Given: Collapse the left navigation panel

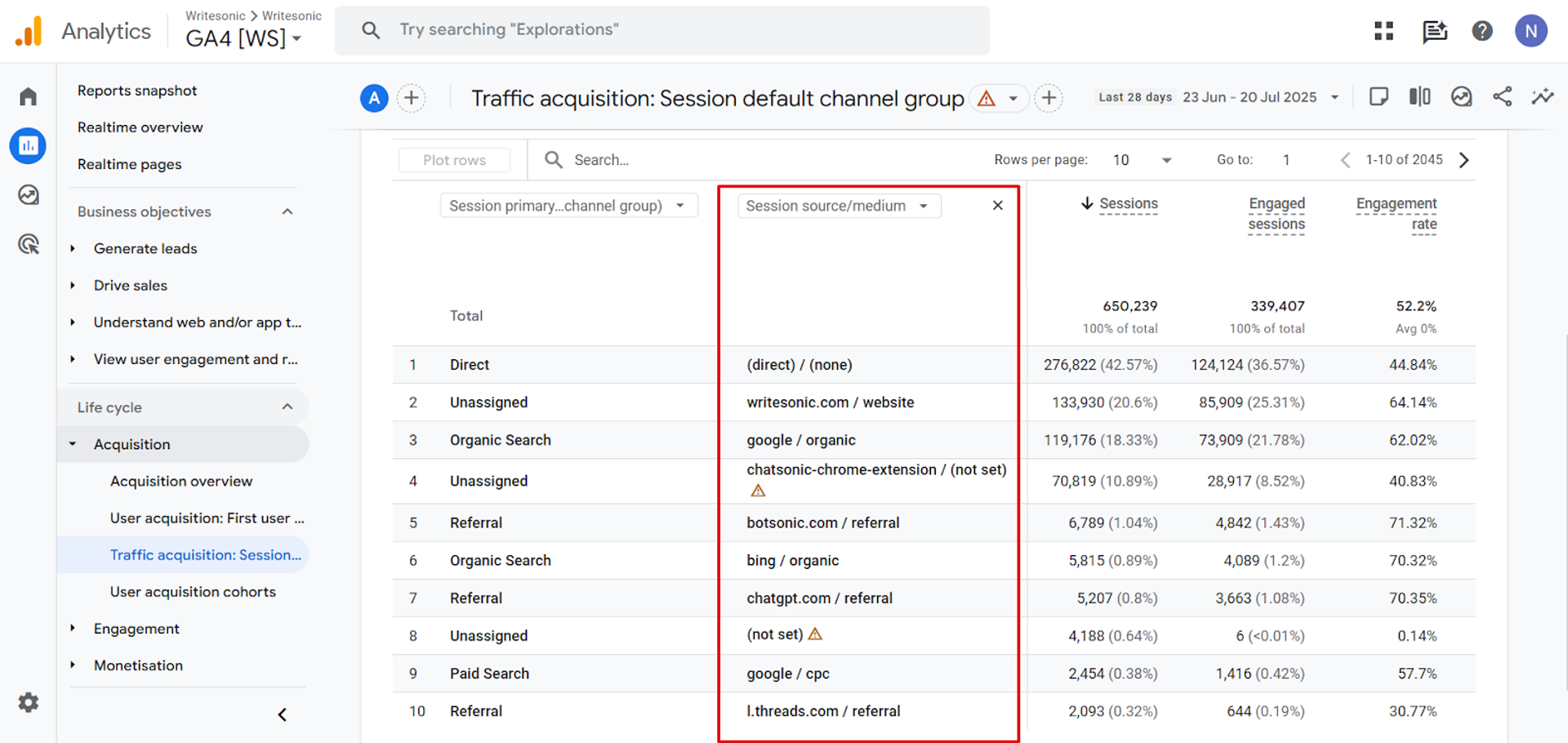Looking at the screenshot, I should pos(282,715).
